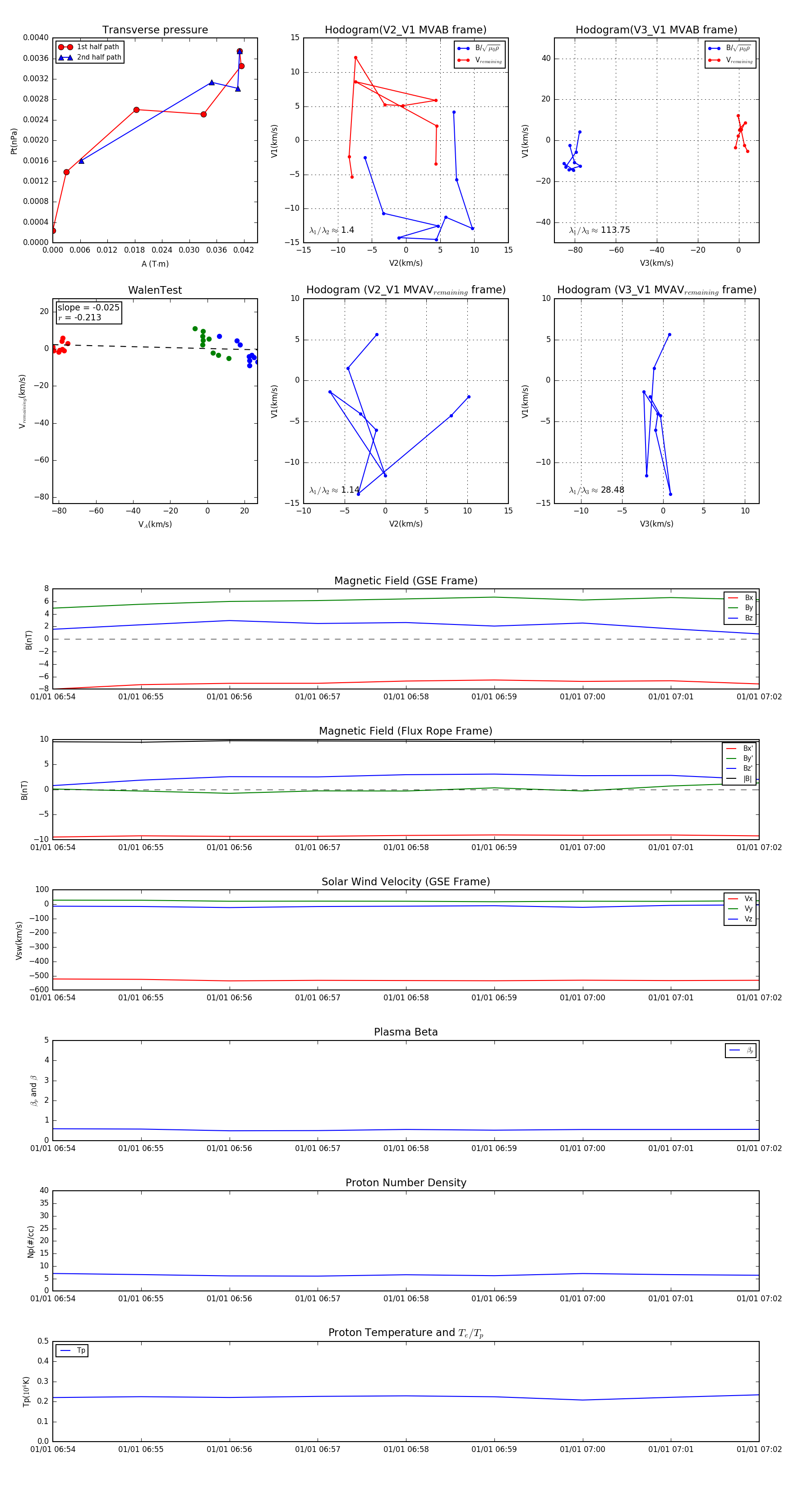Click the 'λ1/λ2 ≈ 1.14' annotation
This screenshot has width=812, height=1489.
(335, 490)
